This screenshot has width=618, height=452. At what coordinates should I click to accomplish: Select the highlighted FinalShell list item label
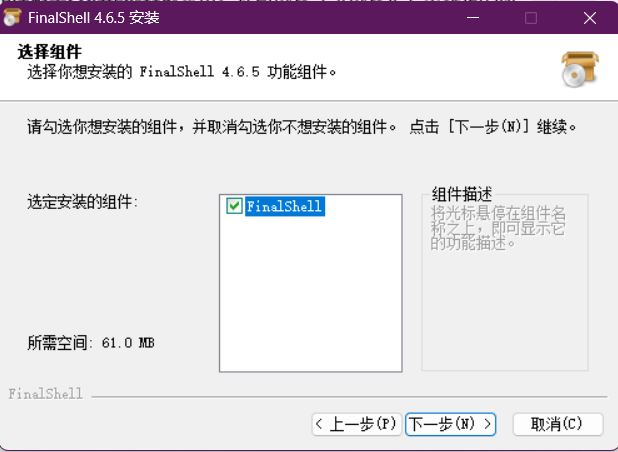click(284, 206)
